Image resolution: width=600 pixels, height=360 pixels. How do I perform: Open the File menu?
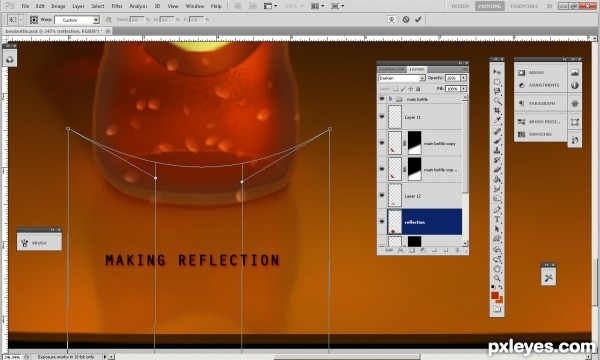(25, 6)
